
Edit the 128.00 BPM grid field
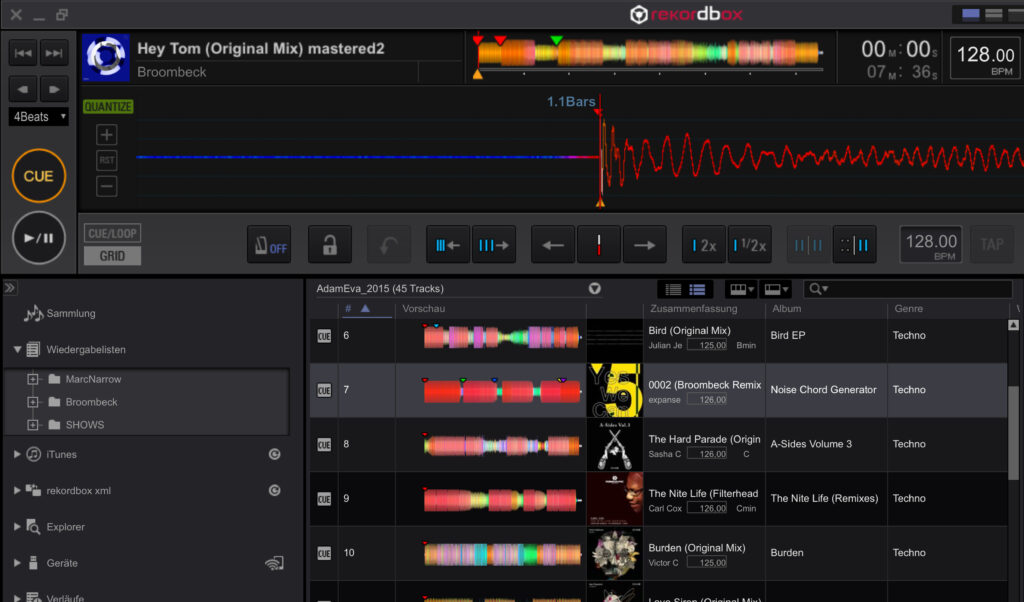[931, 245]
